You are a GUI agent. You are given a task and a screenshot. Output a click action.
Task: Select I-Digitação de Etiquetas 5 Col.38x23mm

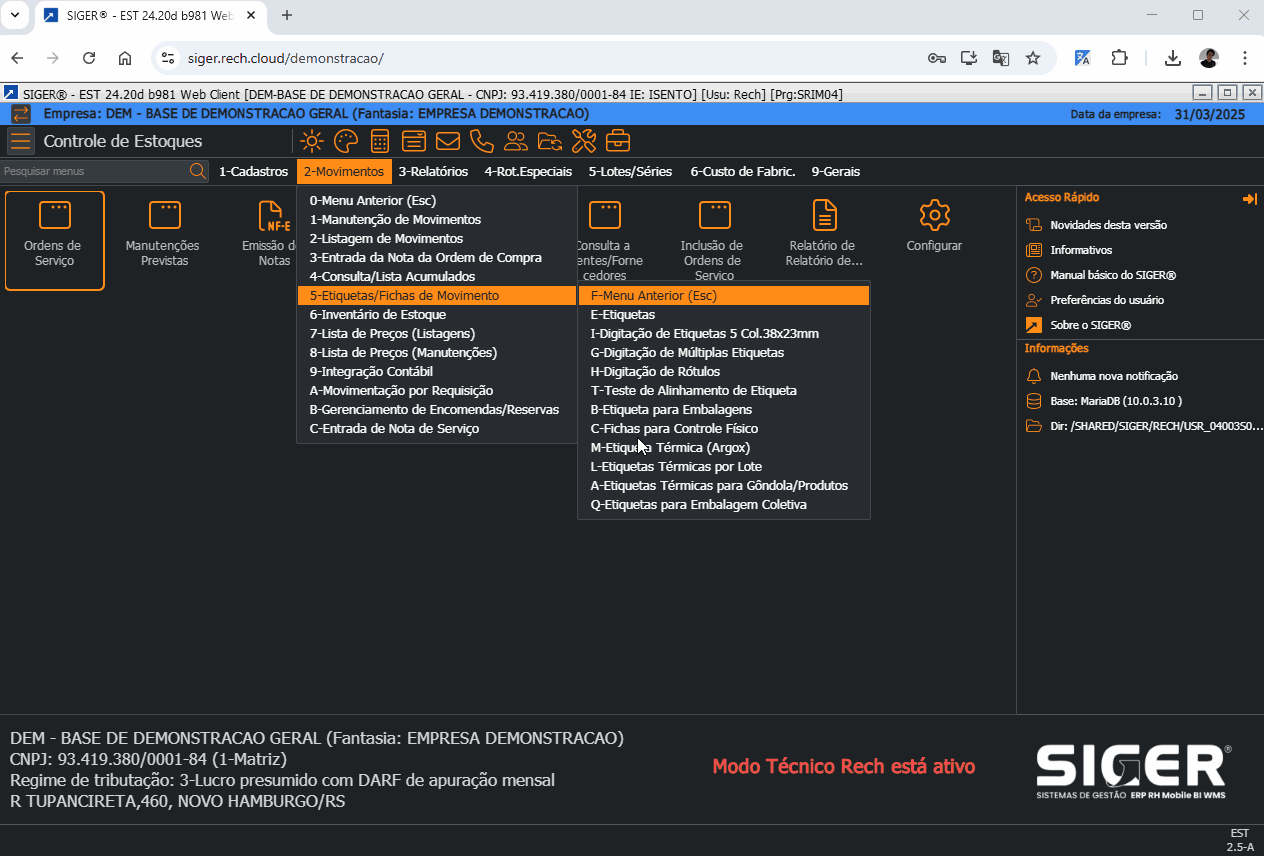[724, 333]
